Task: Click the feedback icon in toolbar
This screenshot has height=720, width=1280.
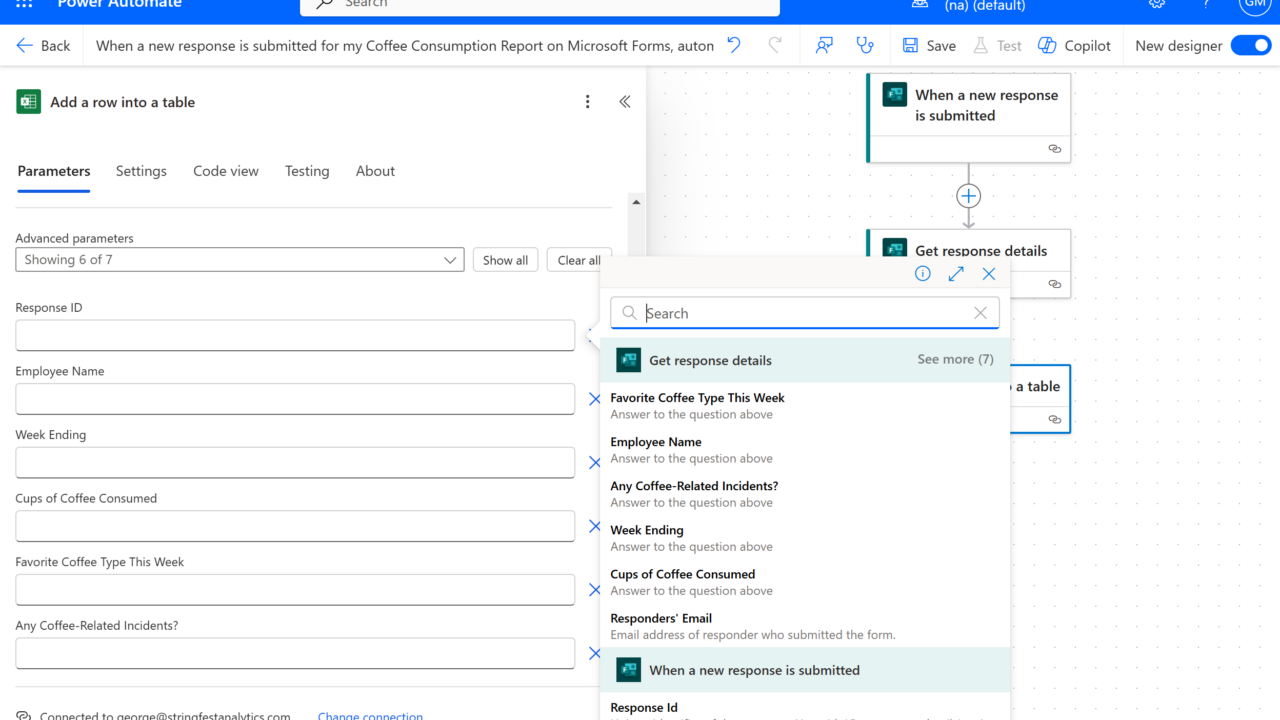Action: click(824, 45)
